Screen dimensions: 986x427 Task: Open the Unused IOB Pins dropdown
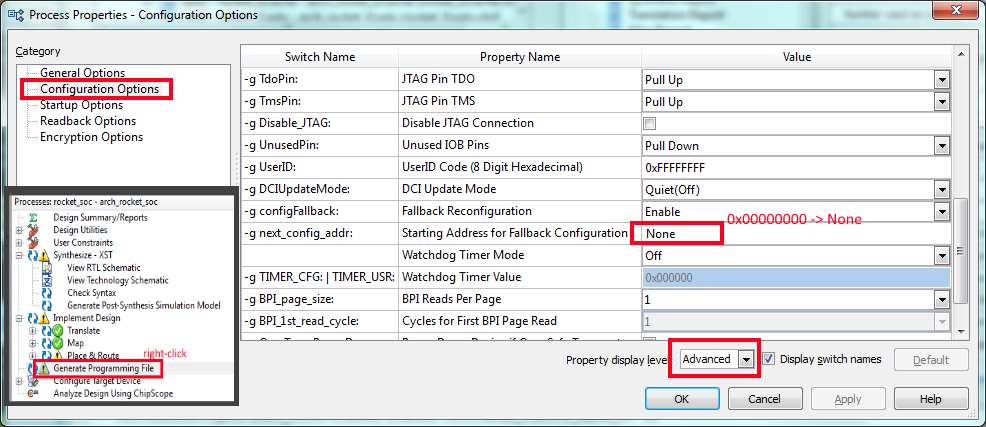(x=940, y=146)
